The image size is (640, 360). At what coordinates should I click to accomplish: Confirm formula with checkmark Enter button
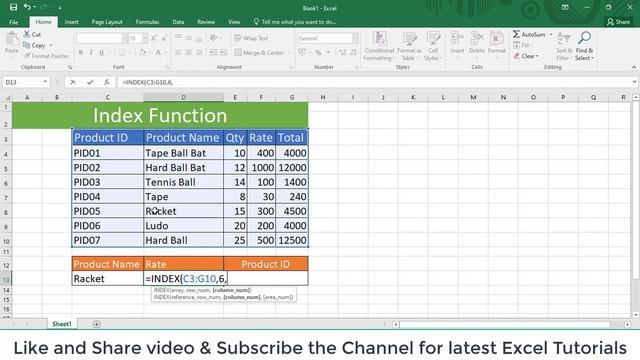coord(90,82)
